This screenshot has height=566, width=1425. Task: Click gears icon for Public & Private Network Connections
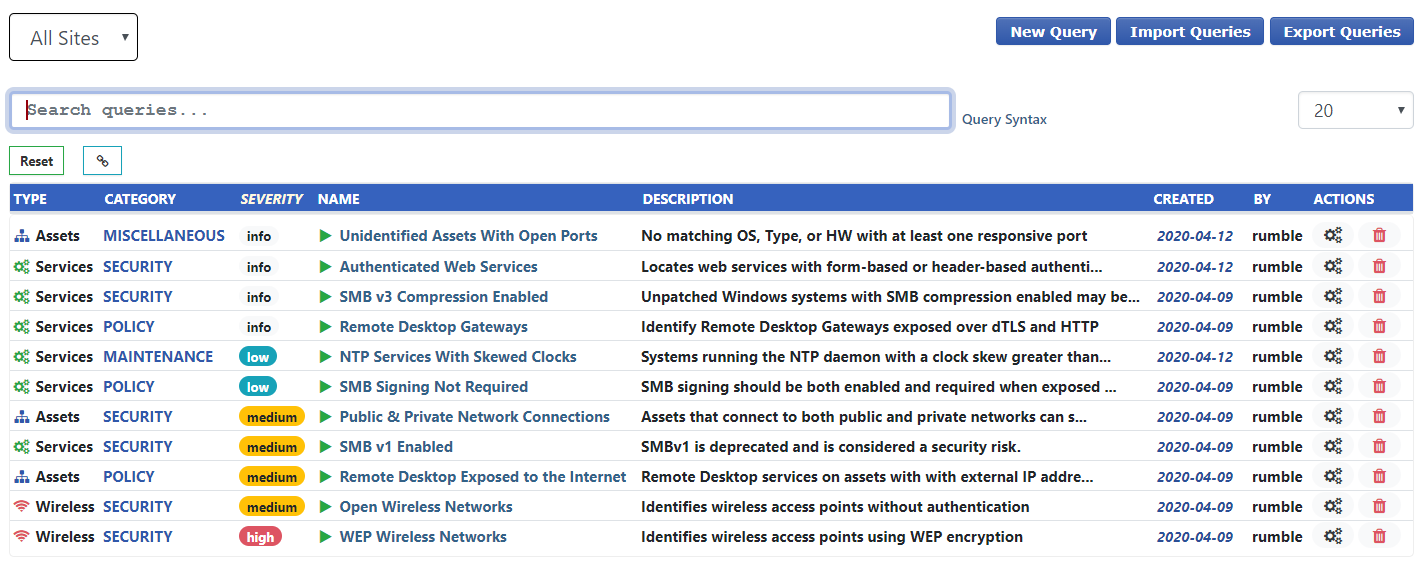pos(1332,417)
